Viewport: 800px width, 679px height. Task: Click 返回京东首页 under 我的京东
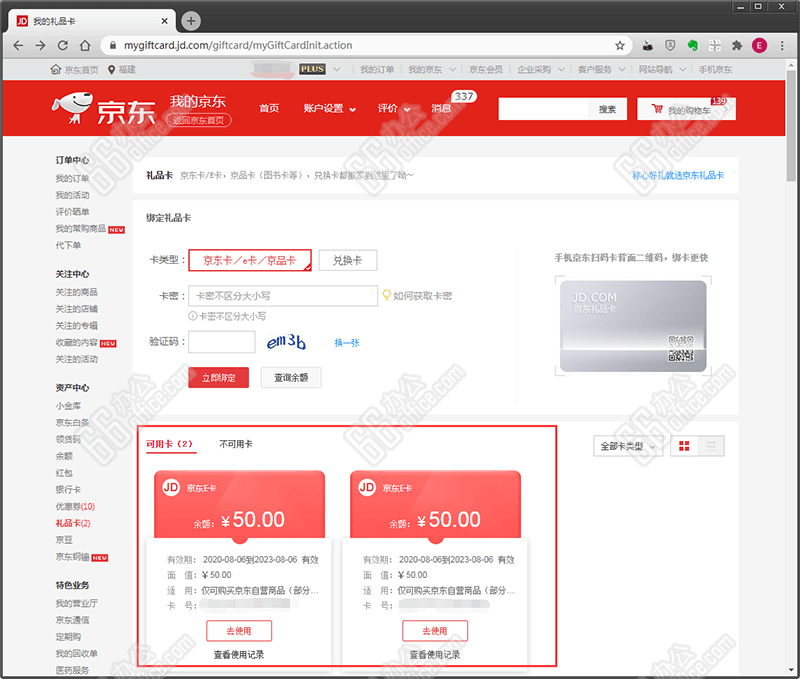point(198,120)
